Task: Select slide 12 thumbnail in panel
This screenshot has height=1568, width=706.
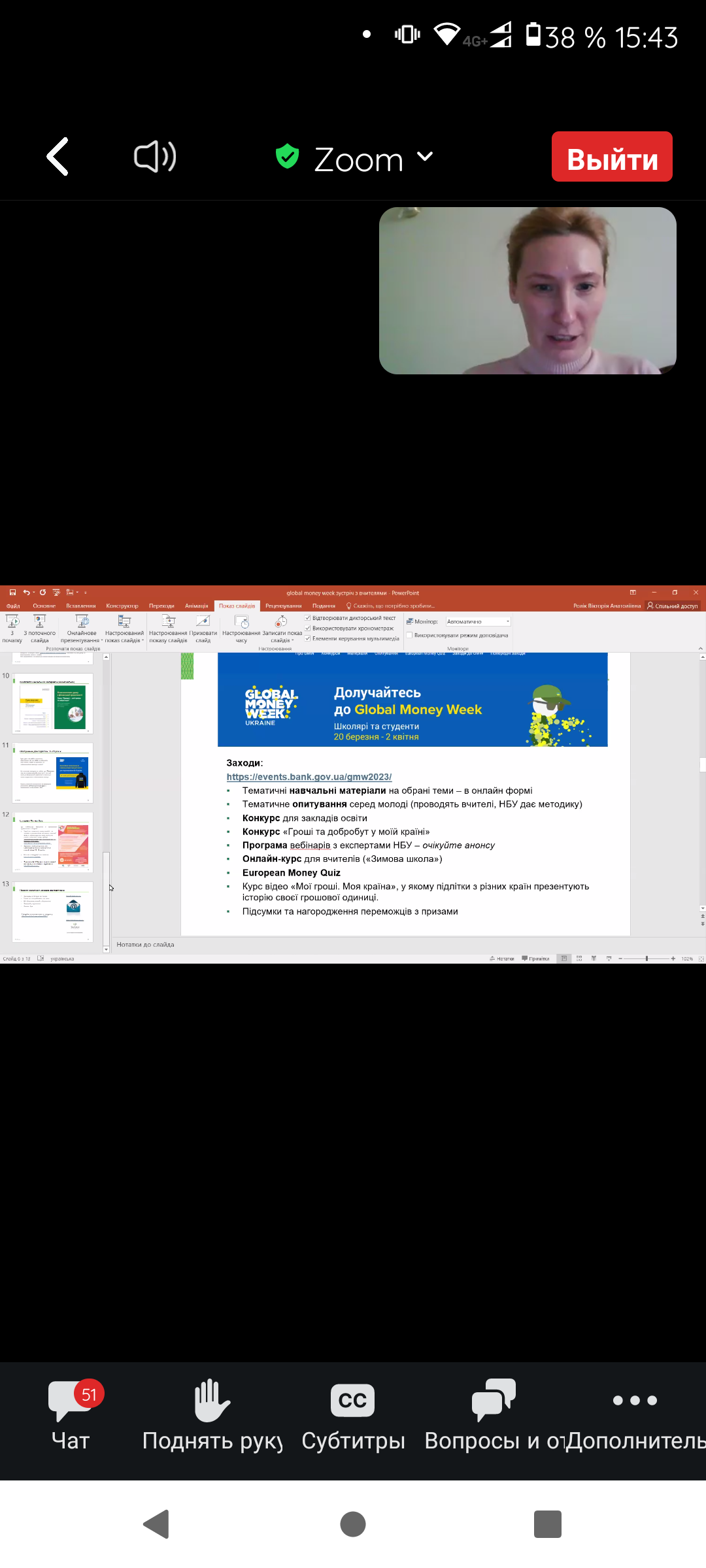Action: [53, 841]
